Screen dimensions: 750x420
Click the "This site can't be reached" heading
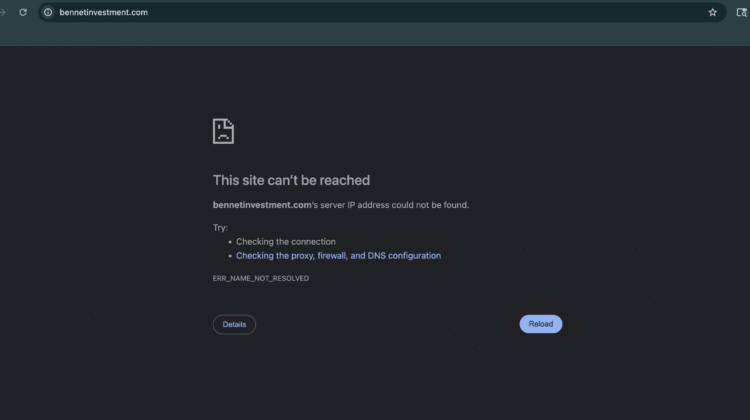[x=291, y=181]
